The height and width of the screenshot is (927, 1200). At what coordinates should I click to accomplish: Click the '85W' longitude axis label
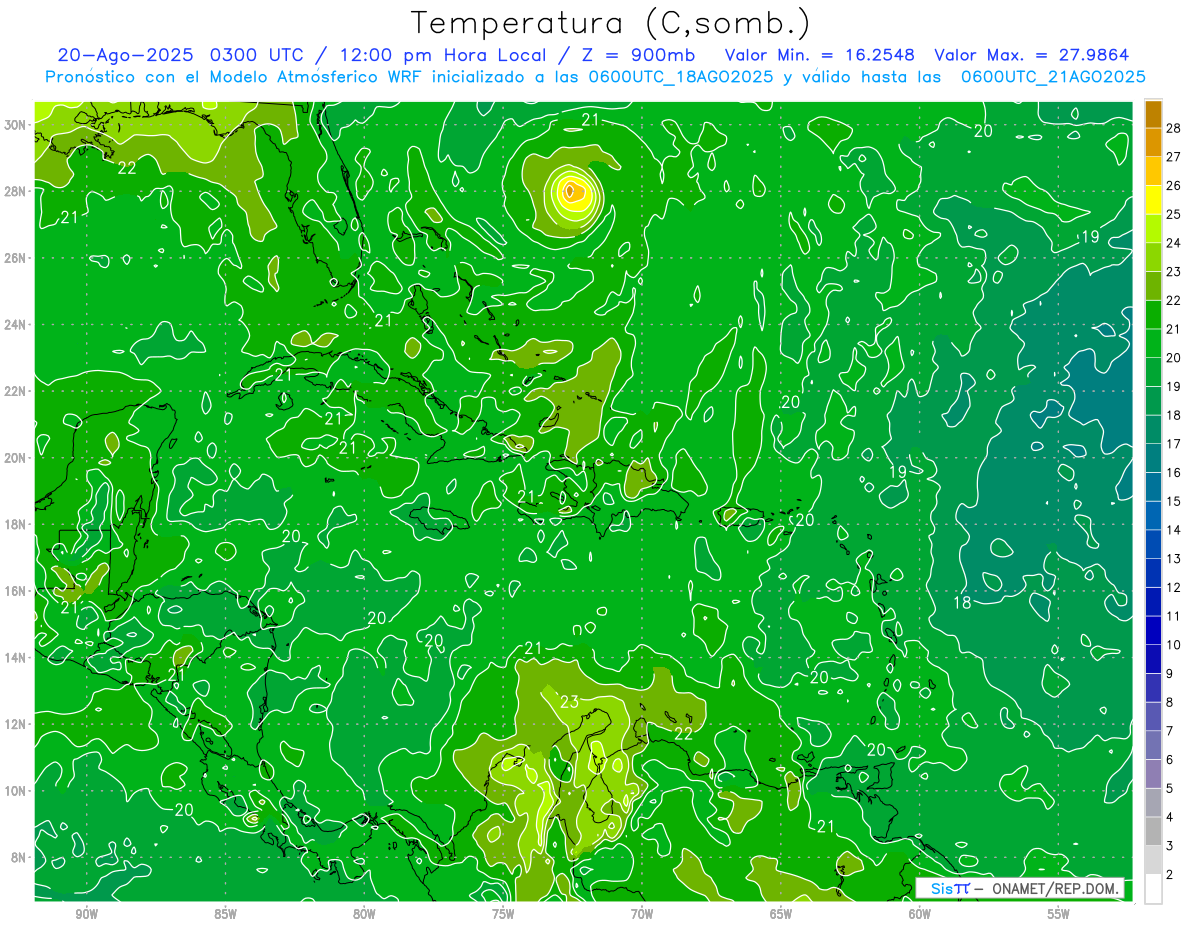coord(226,914)
